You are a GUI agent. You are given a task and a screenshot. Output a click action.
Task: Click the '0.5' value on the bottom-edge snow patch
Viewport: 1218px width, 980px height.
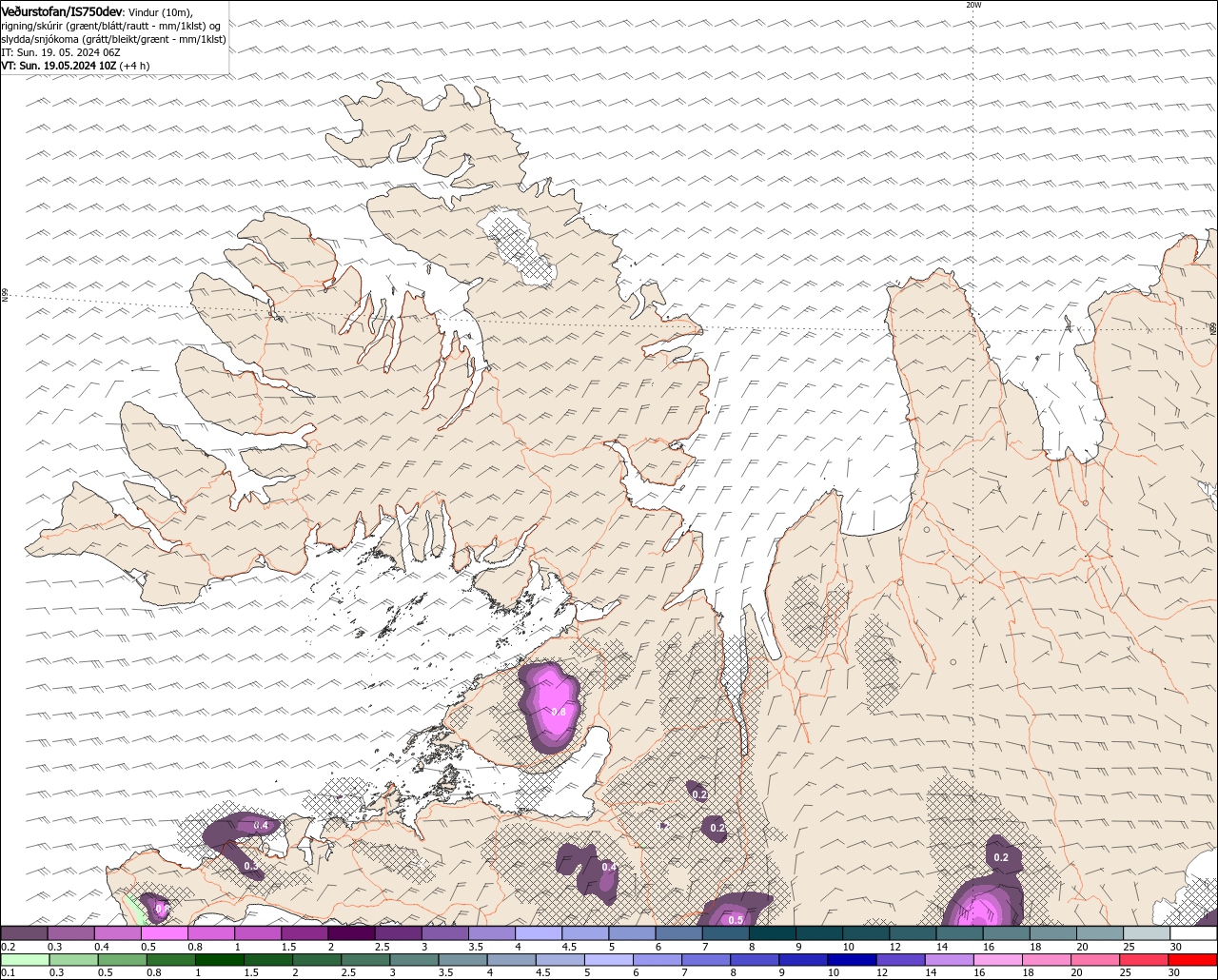(736, 920)
